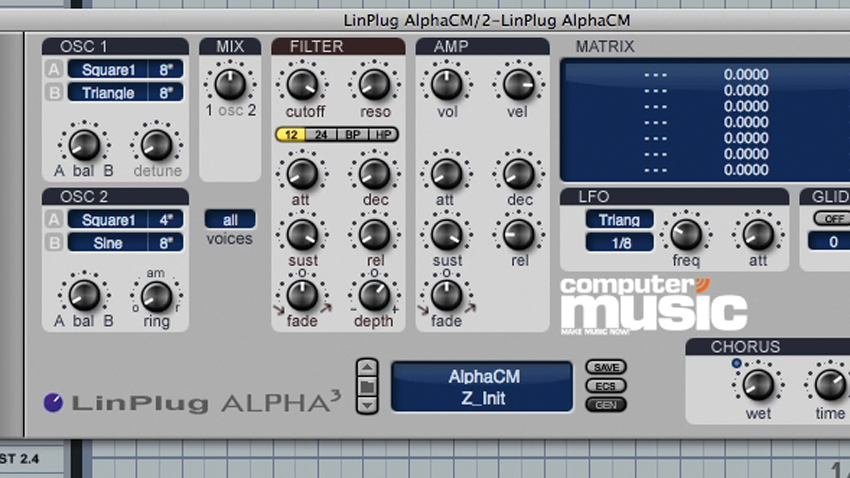This screenshot has height=478, width=850.
Task: Click the Amp rel knob
Action: point(519,235)
